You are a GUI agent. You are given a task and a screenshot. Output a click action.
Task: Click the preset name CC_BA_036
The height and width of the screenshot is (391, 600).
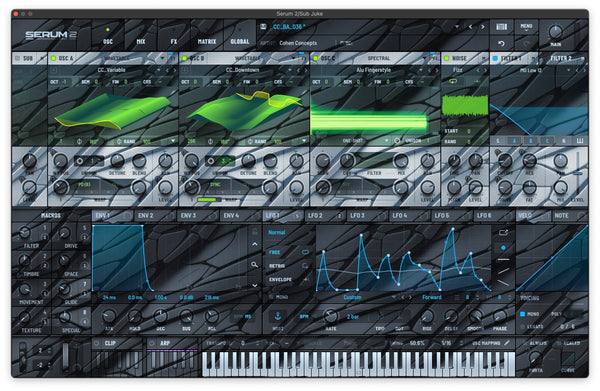[x=289, y=27]
